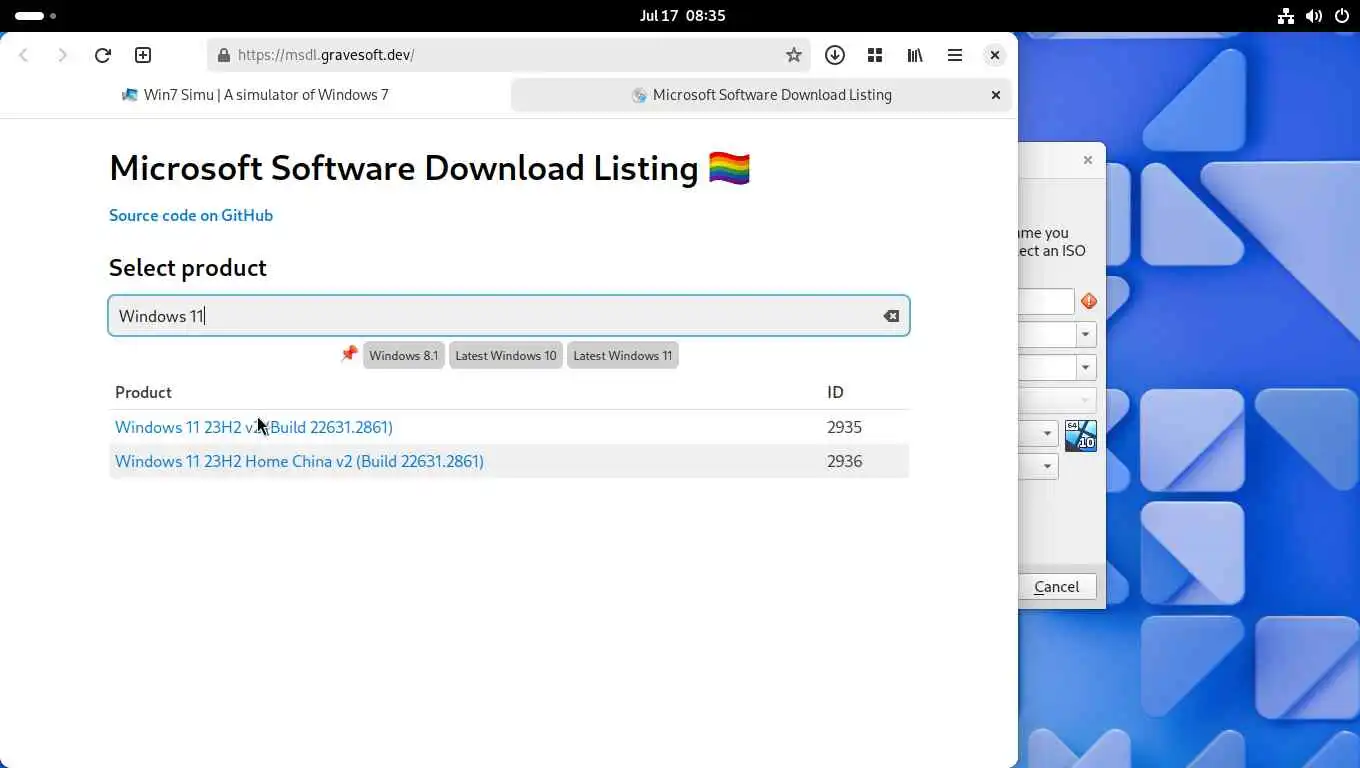Open the bookmarks library icon
The height and width of the screenshot is (768, 1360).
pyautogui.click(x=915, y=55)
